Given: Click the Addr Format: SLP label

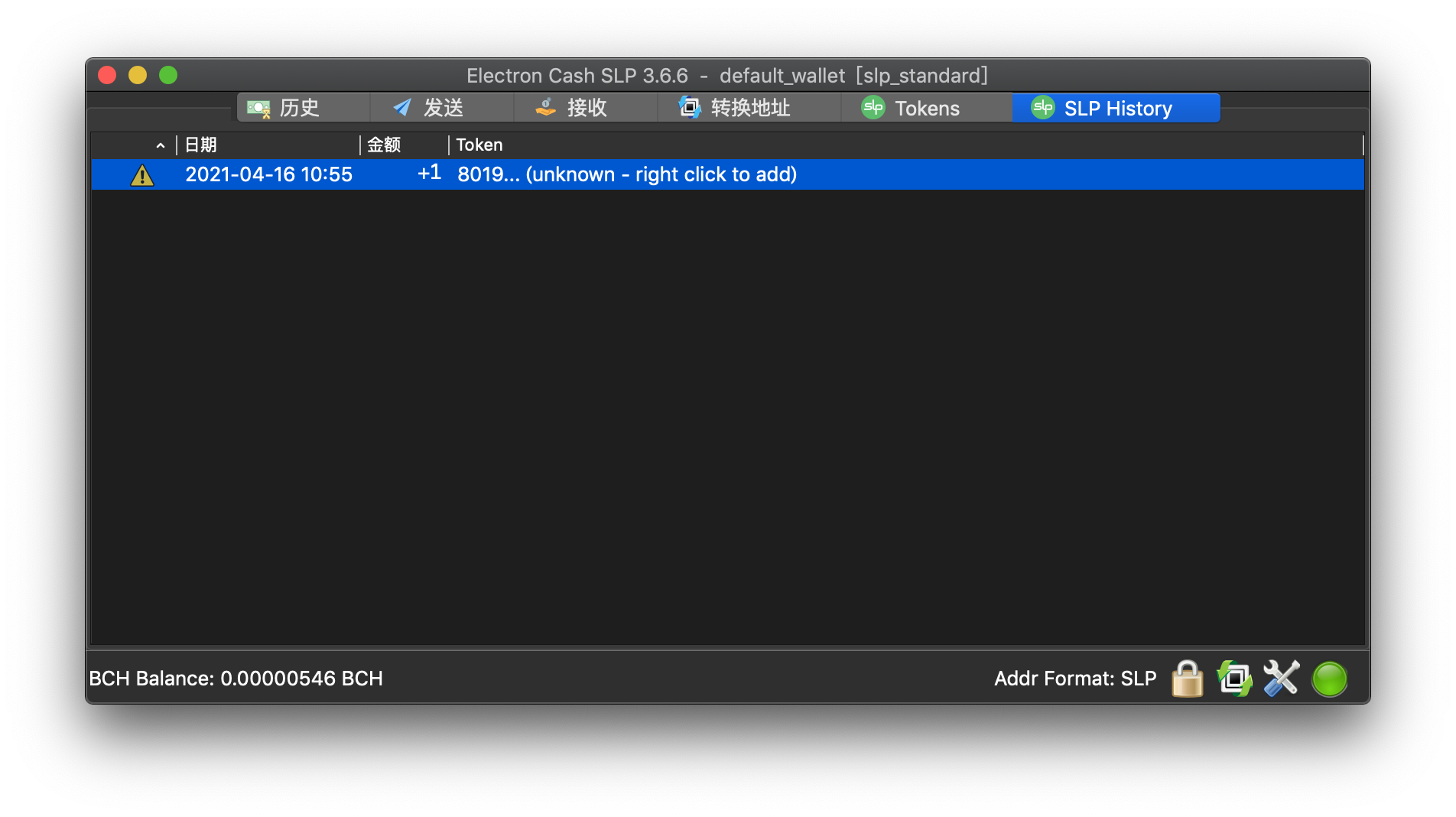Looking at the screenshot, I should [x=1075, y=679].
